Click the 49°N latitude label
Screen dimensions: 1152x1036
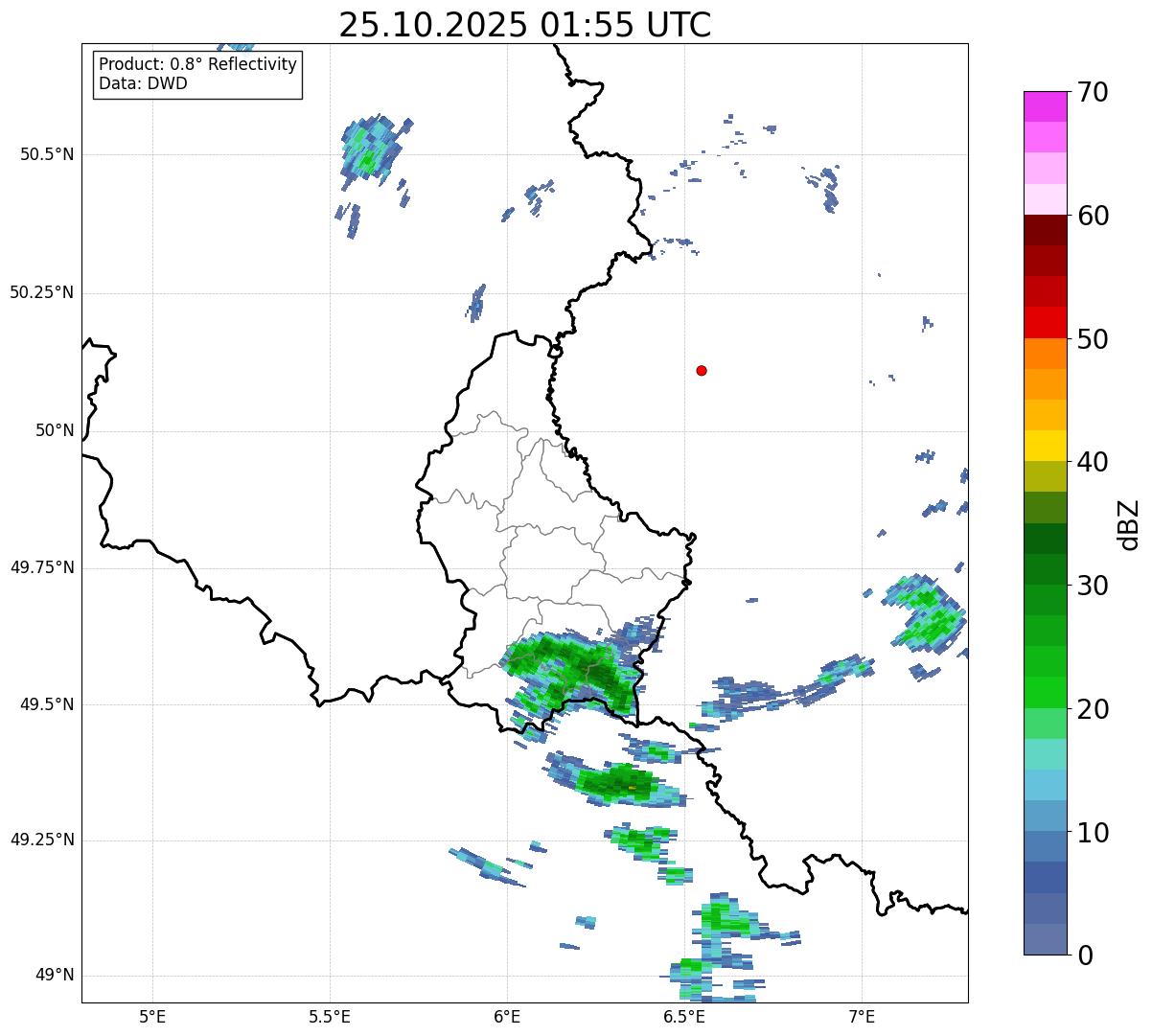point(55,976)
